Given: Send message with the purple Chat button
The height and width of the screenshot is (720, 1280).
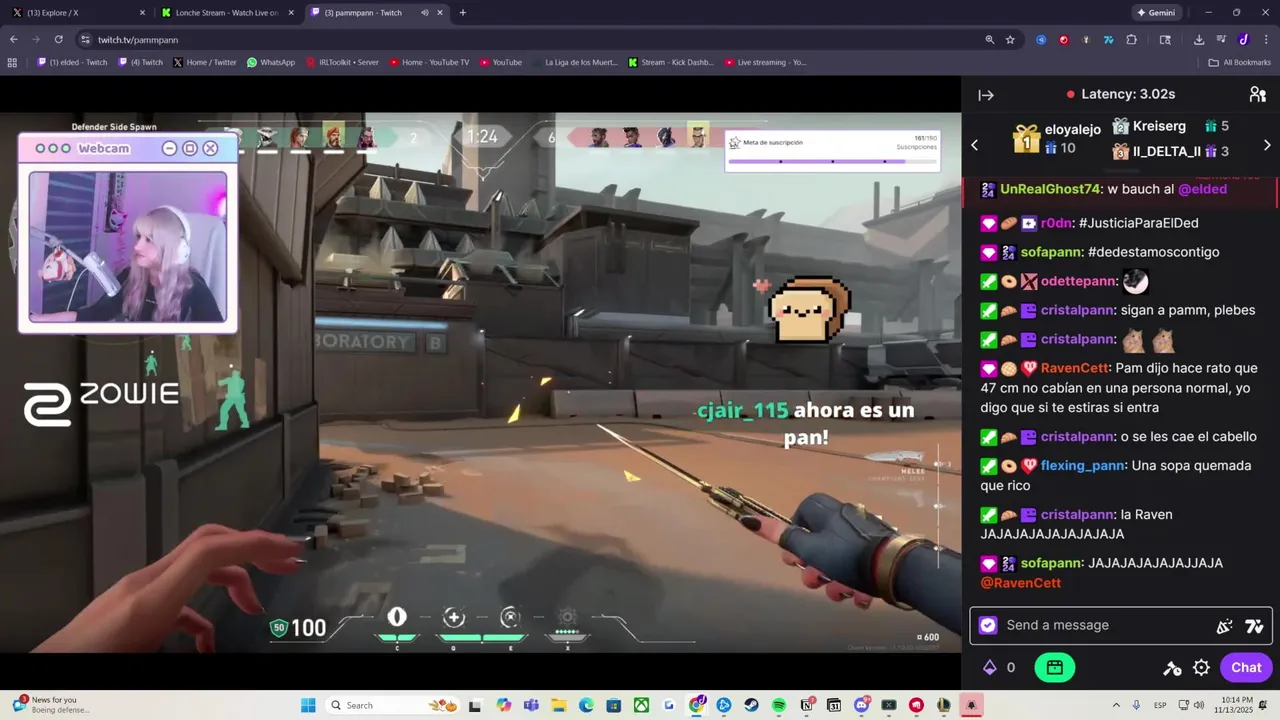Looking at the screenshot, I should (1246, 667).
